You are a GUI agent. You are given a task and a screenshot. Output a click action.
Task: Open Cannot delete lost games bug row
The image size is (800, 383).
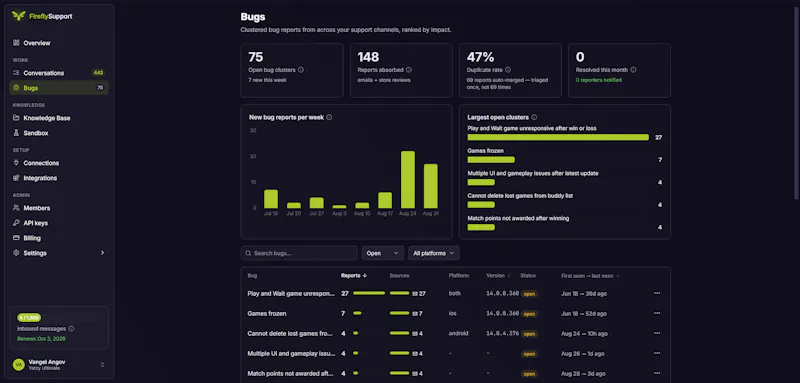pyautogui.click(x=456, y=333)
